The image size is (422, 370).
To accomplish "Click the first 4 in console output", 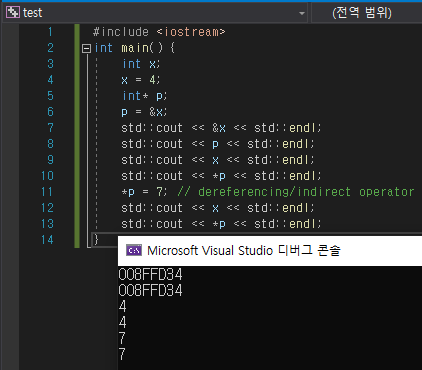I will (122, 306).
